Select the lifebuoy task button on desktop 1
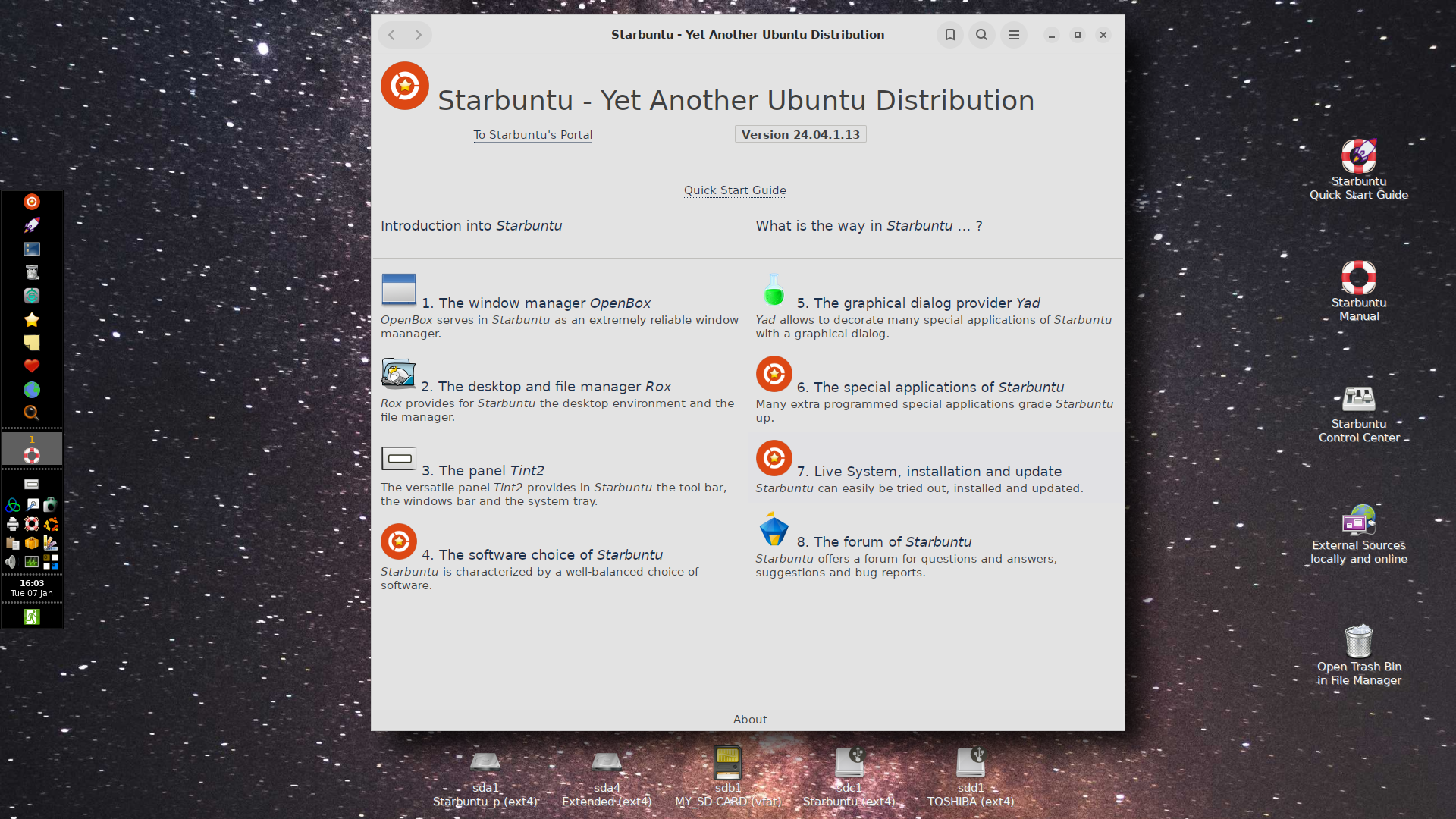The height and width of the screenshot is (819, 1456). pyautogui.click(x=32, y=449)
